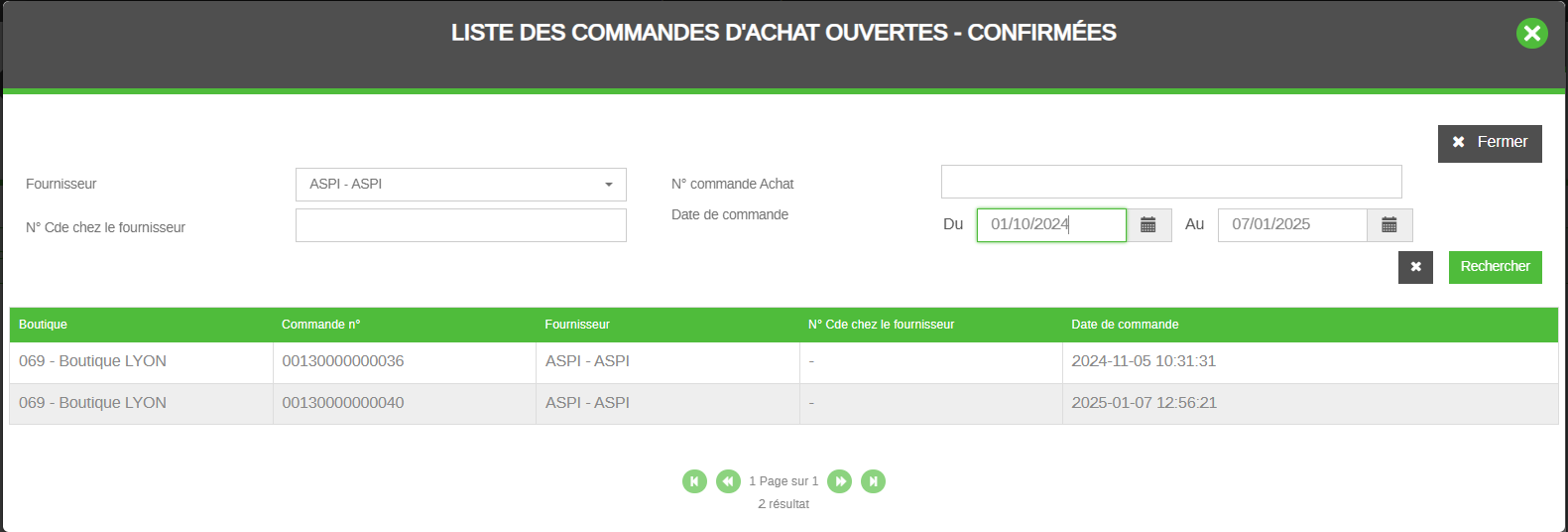Click the Du date field 01/10/2024
Viewport: 1568px width, 532px height.
[x=1051, y=225]
